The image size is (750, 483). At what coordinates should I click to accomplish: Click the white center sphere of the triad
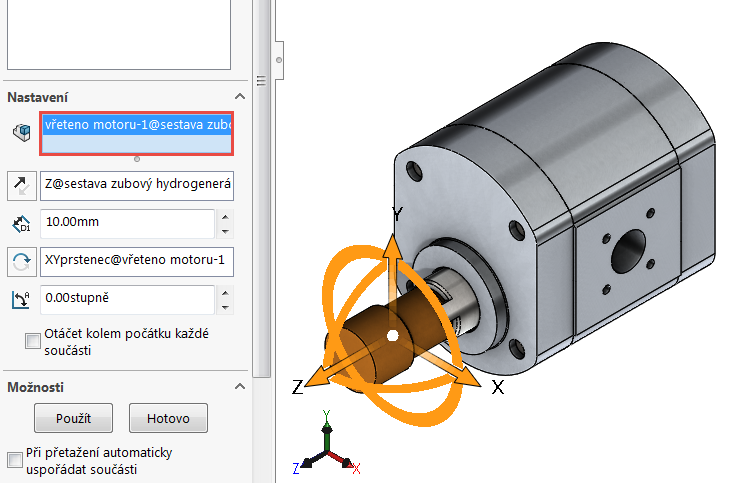coord(393,336)
